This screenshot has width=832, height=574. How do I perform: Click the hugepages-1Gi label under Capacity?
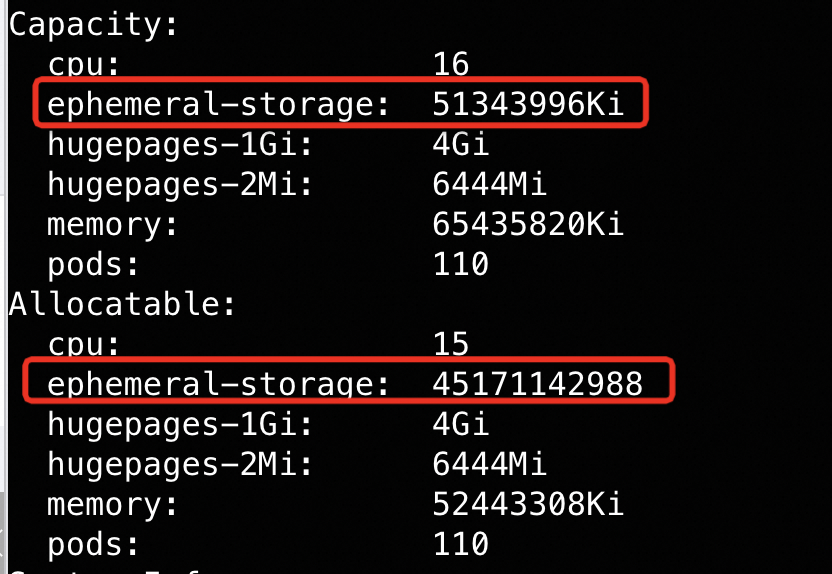[x=180, y=144]
